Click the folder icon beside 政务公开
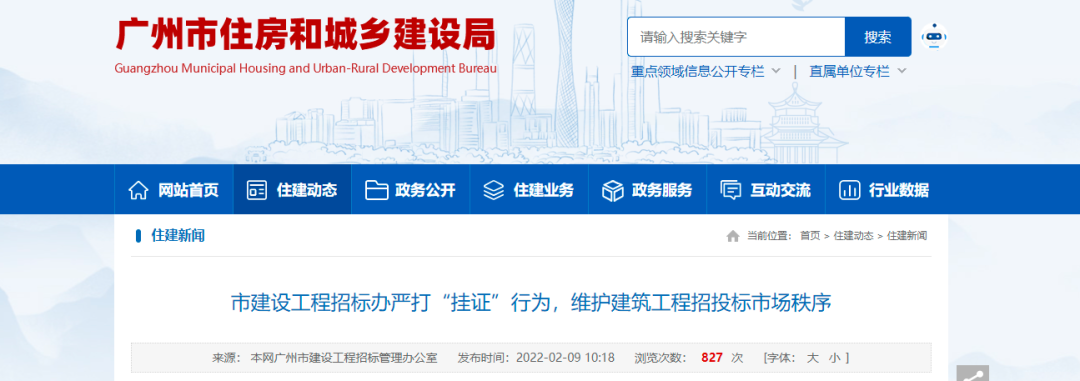Screen dimensions: 1080x381 click(376, 190)
